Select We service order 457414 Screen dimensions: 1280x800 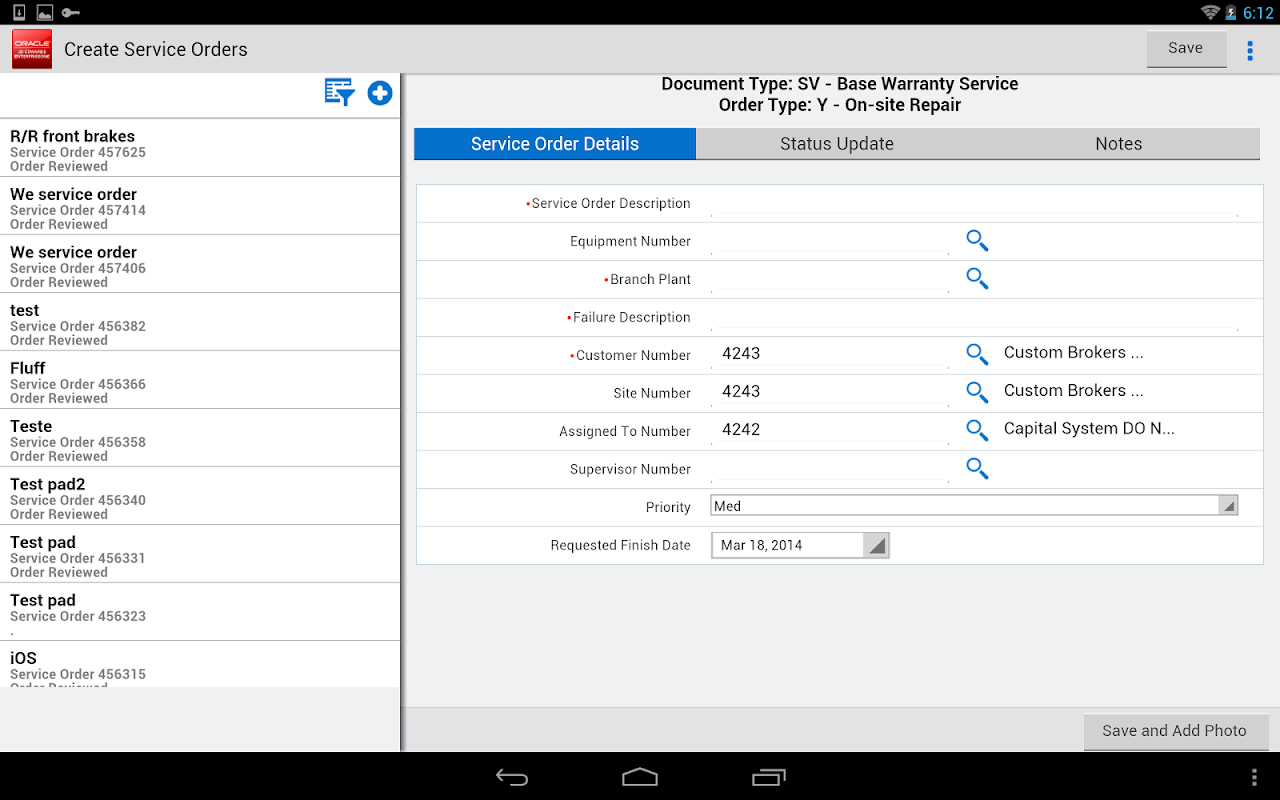coord(200,206)
